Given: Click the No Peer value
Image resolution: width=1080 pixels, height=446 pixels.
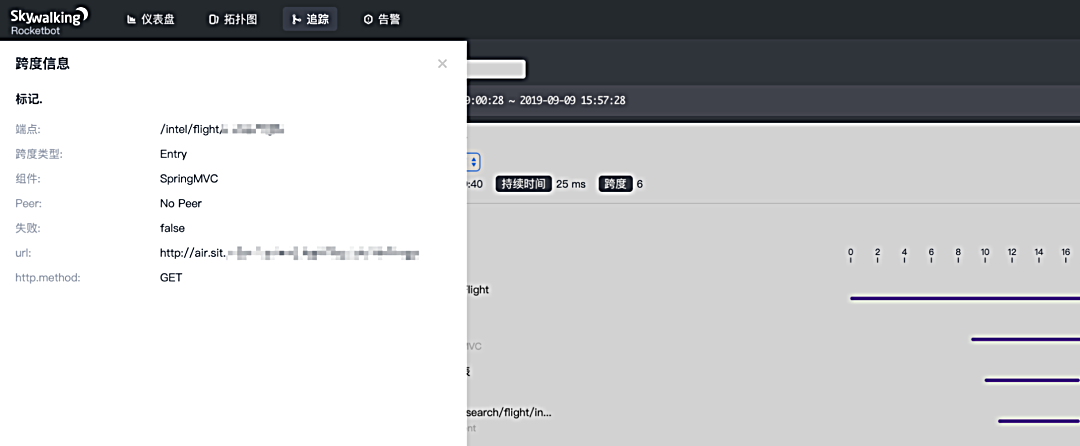Looking at the screenshot, I should (180, 204).
